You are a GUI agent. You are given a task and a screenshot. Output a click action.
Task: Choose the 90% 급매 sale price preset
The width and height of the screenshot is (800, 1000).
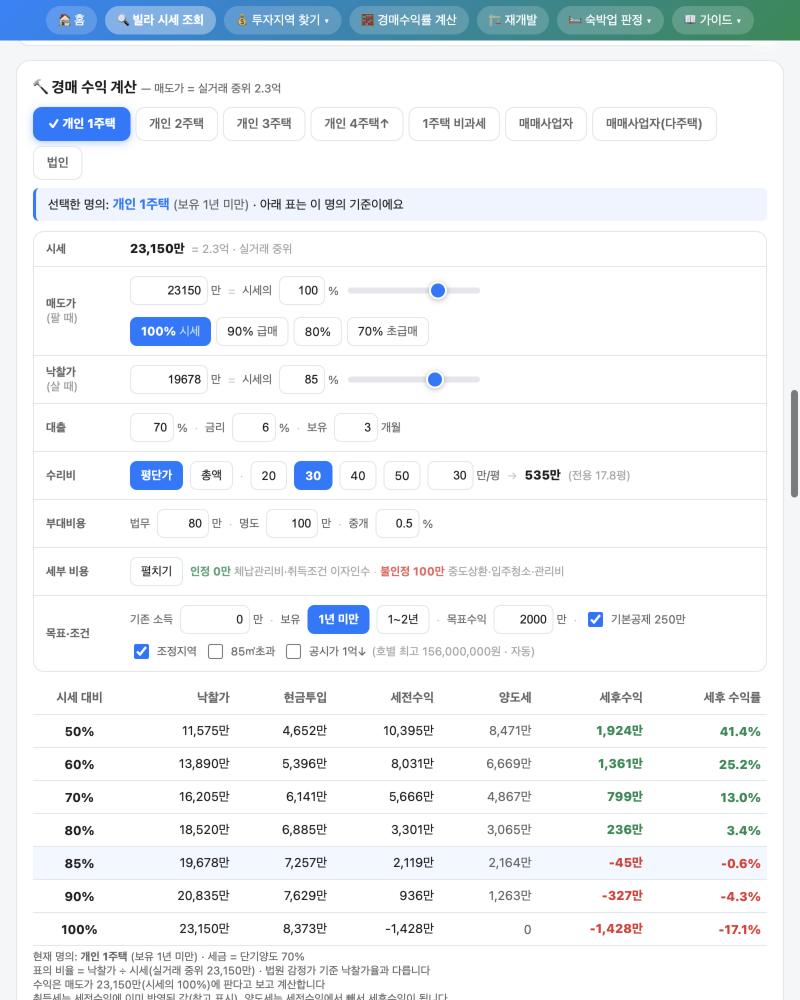(x=252, y=332)
